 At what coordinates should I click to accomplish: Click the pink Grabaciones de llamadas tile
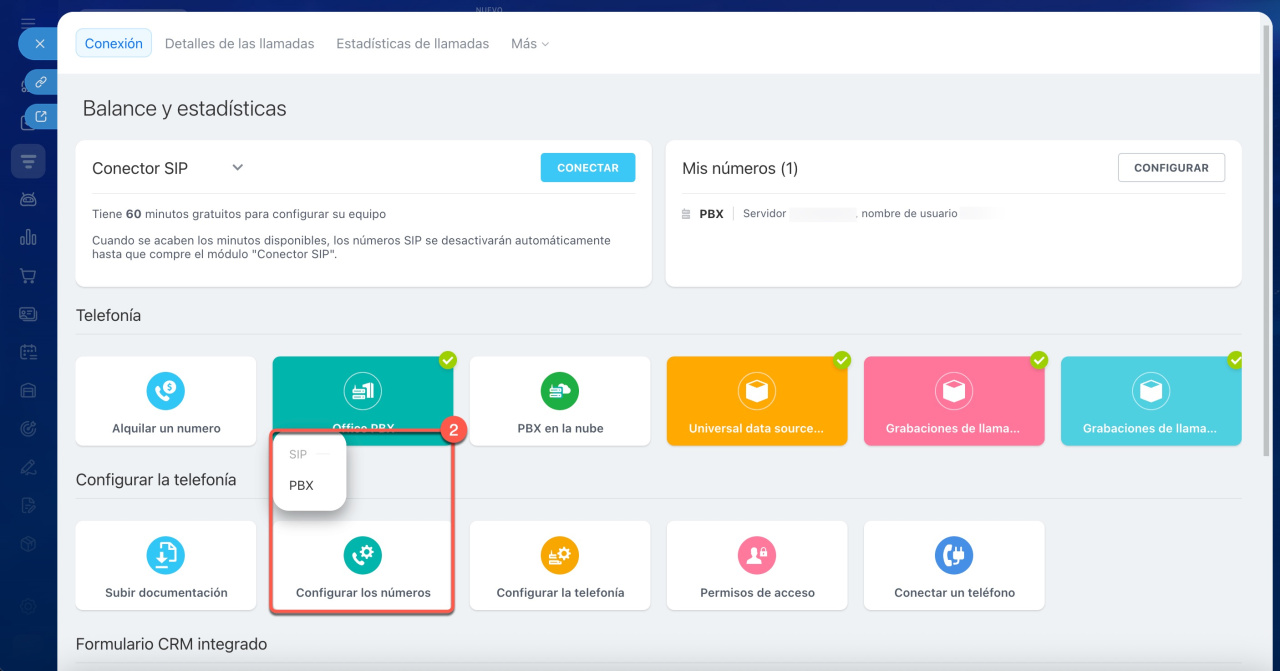click(953, 401)
